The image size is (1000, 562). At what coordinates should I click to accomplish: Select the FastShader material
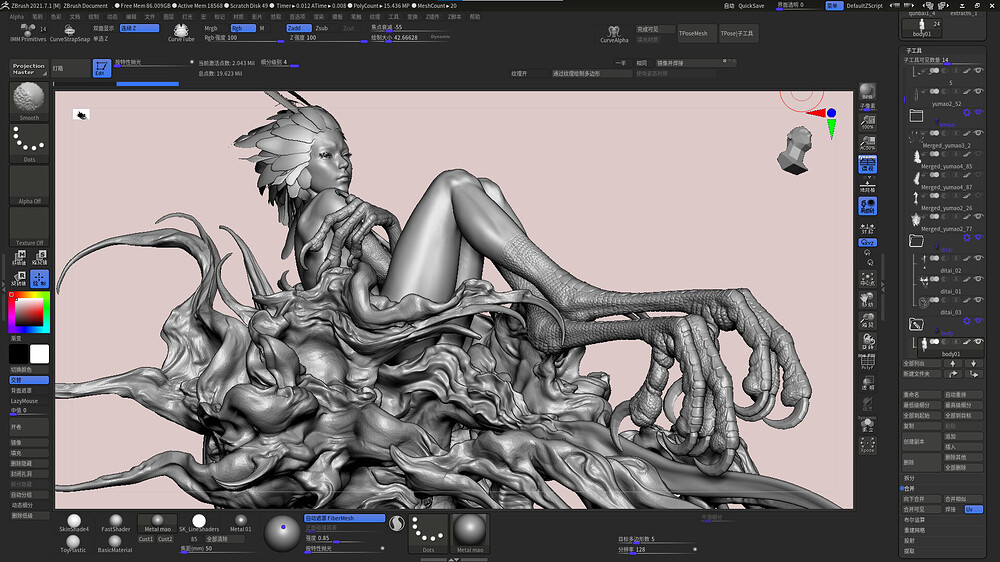coord(115,523)
